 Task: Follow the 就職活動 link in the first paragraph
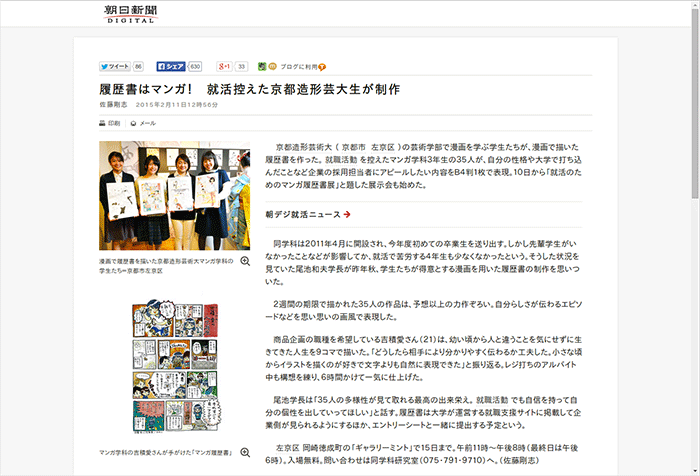[x=341, y=159]
